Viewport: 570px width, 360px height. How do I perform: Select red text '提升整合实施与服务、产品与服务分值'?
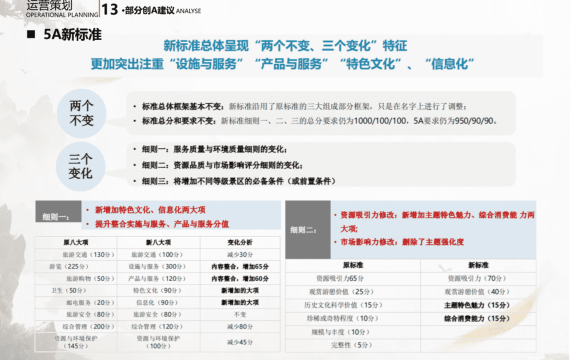pyautogui.click(x=162, y=224)
